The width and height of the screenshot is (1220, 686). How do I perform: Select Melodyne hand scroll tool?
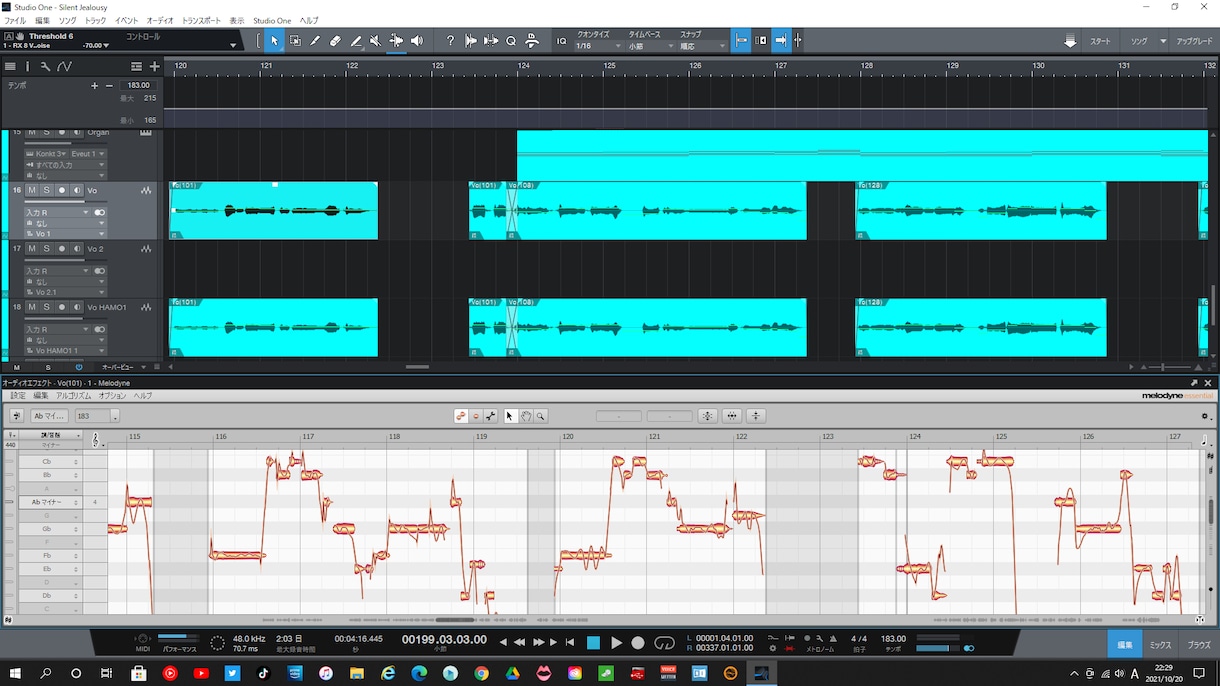tap(526, 416)
